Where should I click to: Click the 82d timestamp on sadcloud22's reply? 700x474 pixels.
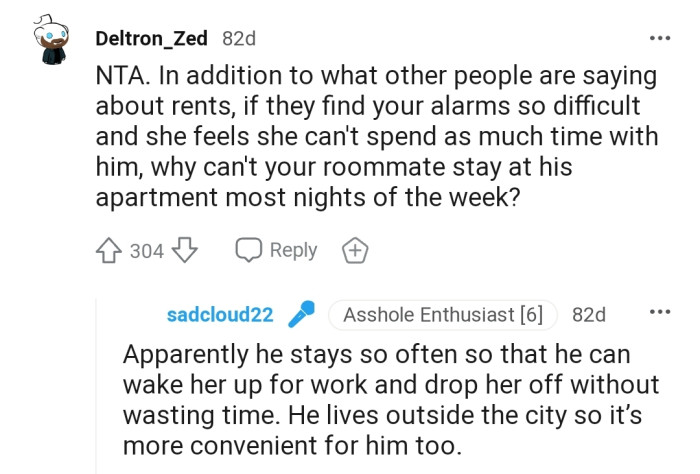coord(588,315)
